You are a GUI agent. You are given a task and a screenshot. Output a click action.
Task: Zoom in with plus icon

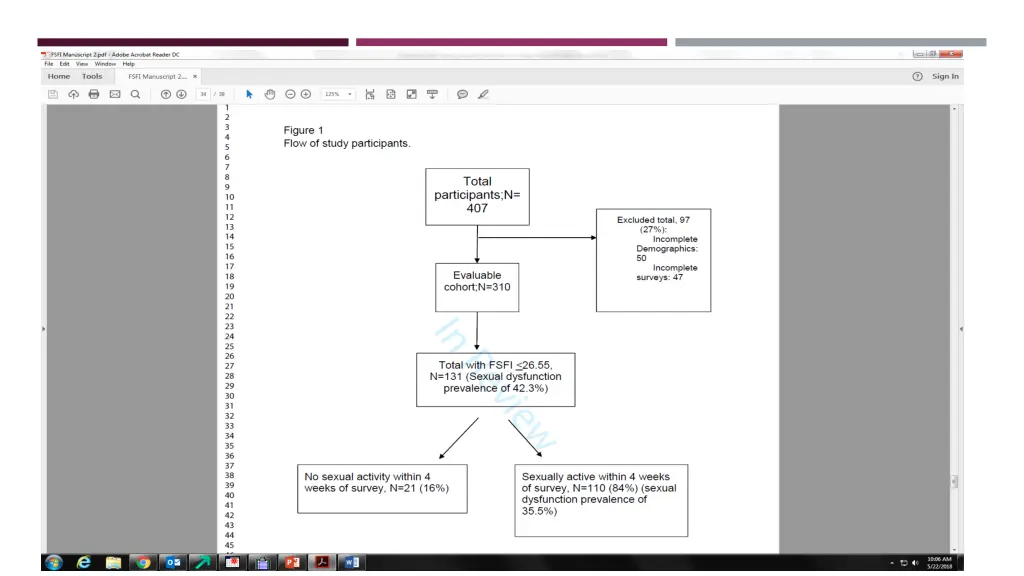click(x=306, y=94)
